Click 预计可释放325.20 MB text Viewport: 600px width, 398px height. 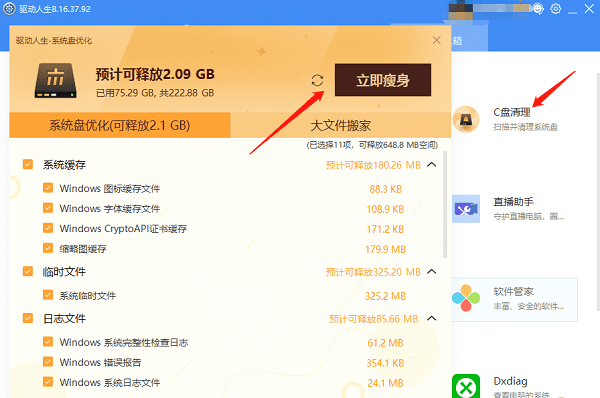coord(373,272)
